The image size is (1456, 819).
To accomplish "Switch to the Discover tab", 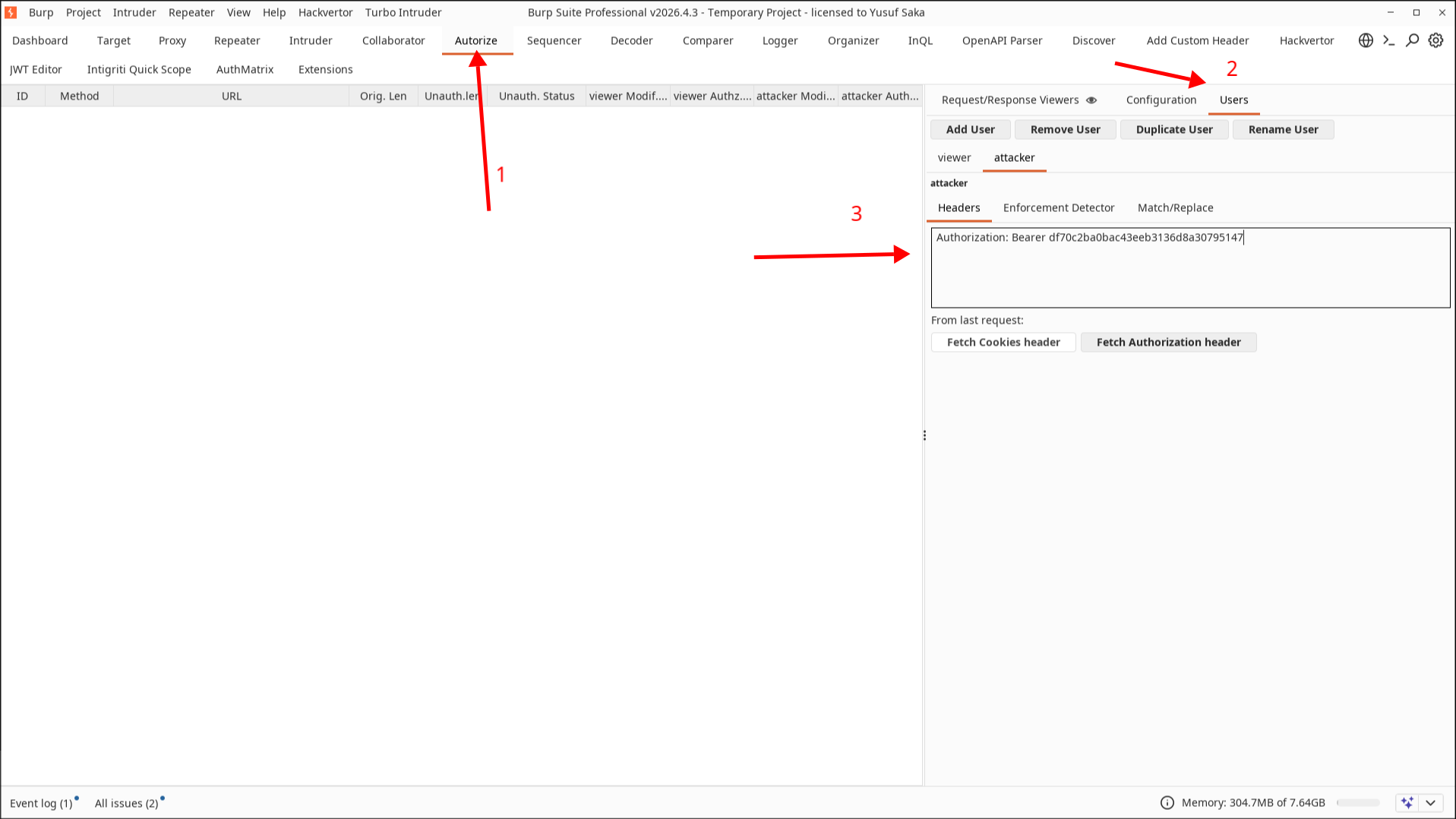I will (1094, 40).
